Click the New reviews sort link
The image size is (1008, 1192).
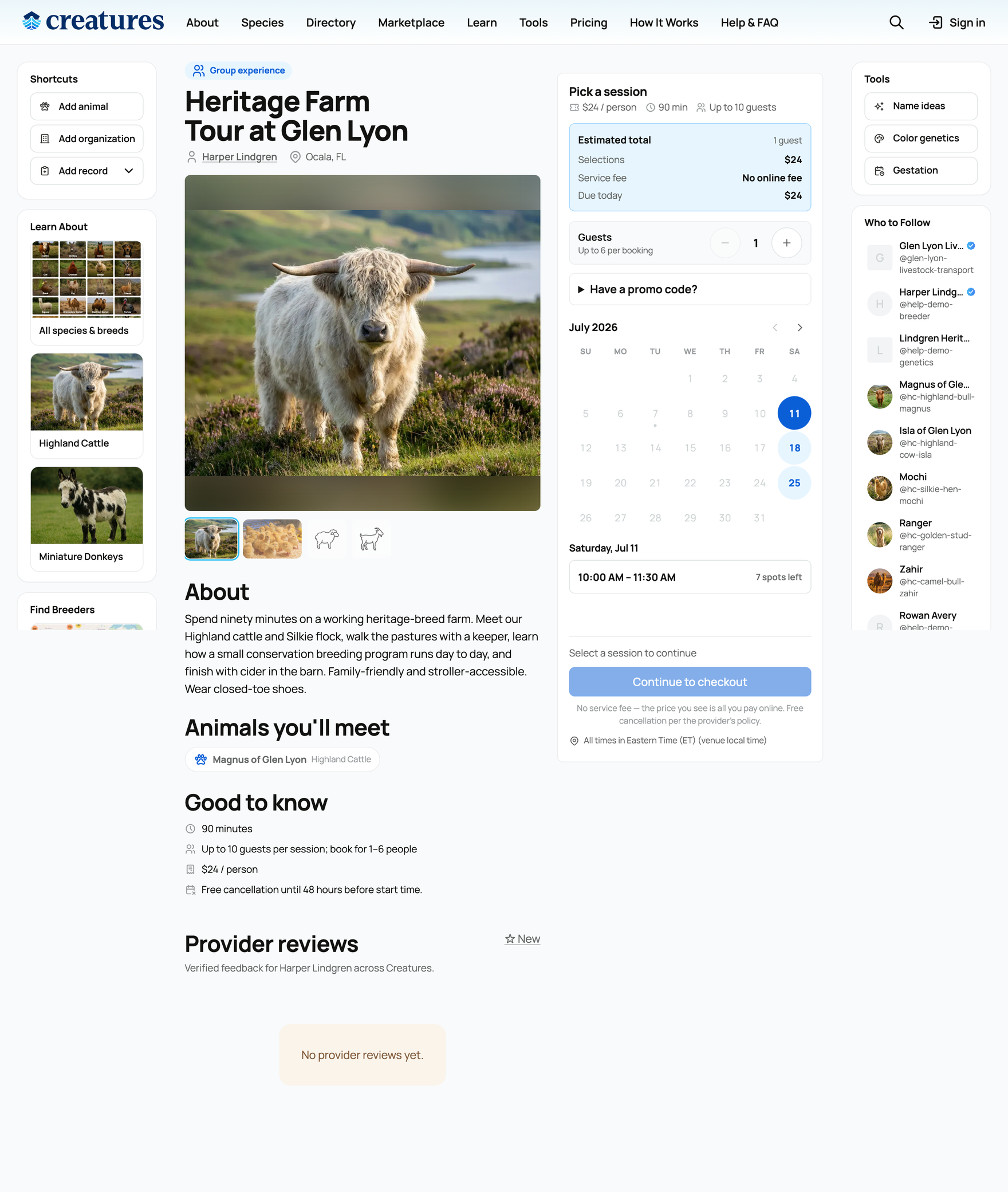coord(522,939)
